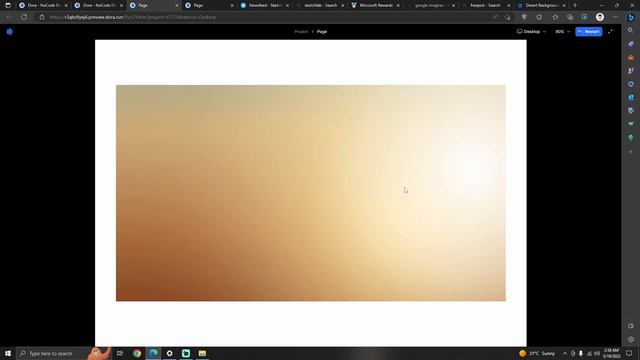
Task: Click the sidebar settings gear at bottom
Action: click(x=631, y=339)
